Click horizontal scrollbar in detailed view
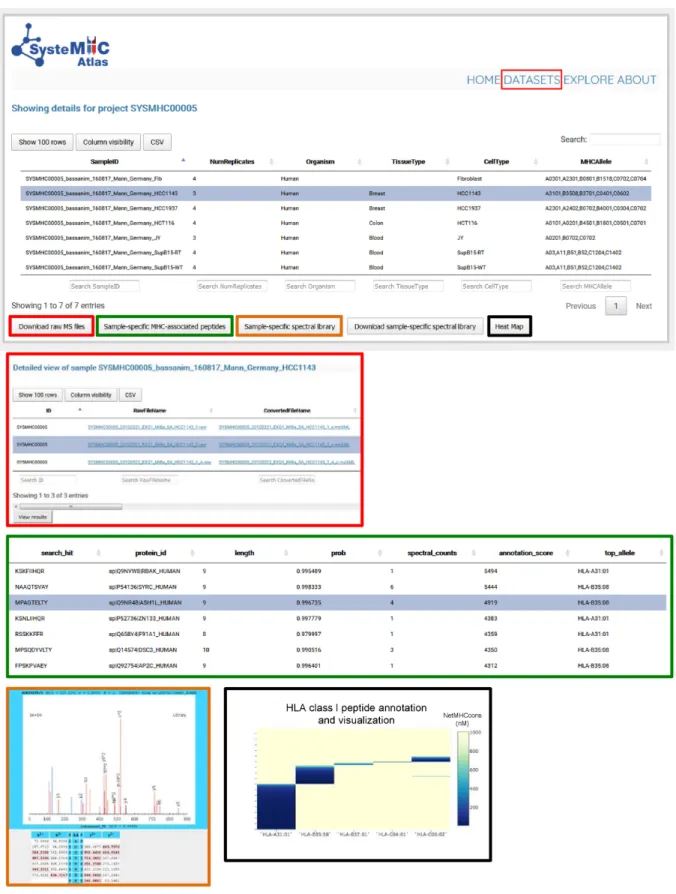Screen dimensions: 676x894 tap(71, 506)
